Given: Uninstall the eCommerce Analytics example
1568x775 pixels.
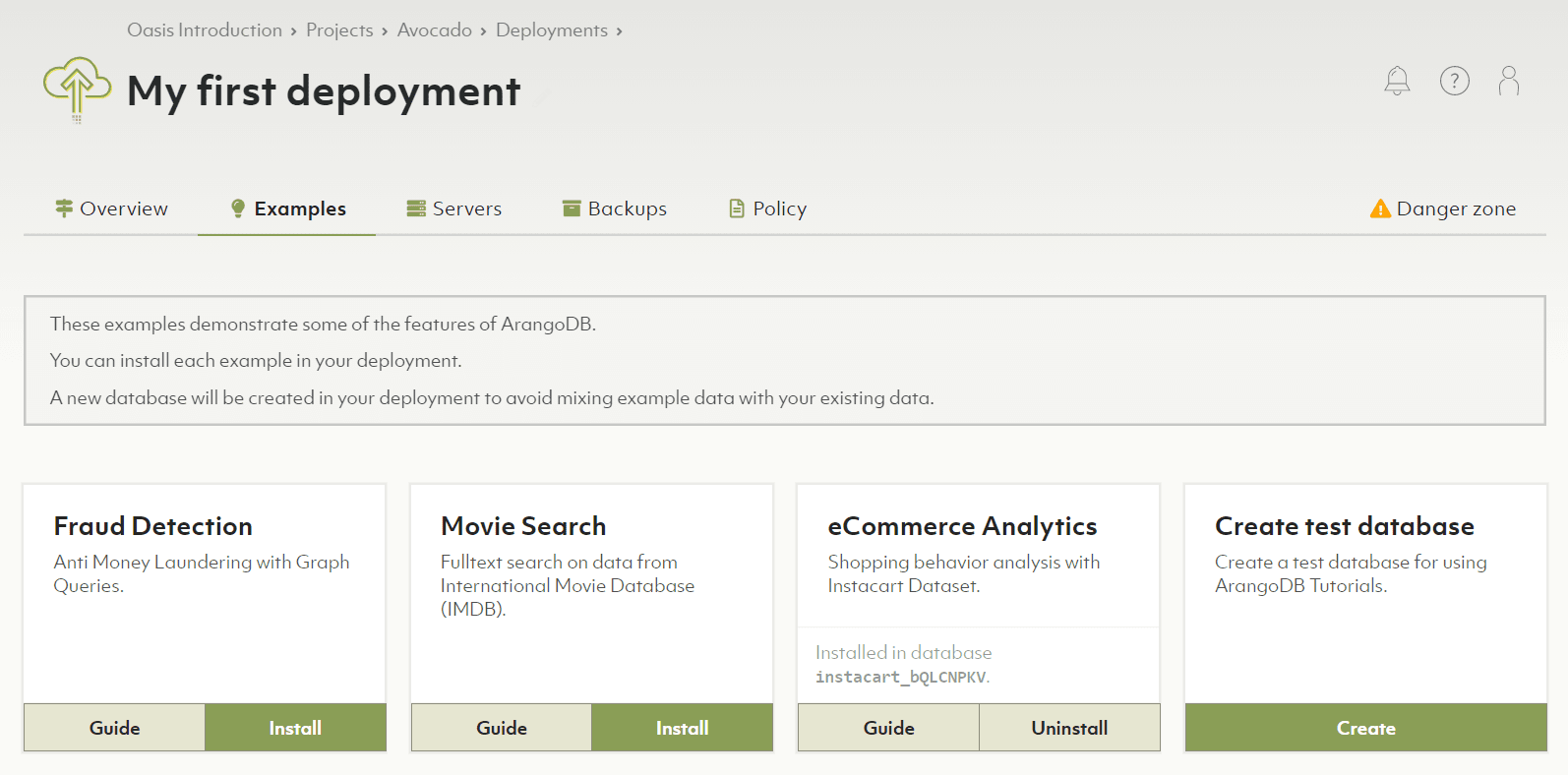Looking at the screenshot, I should tap(1069, 728).
